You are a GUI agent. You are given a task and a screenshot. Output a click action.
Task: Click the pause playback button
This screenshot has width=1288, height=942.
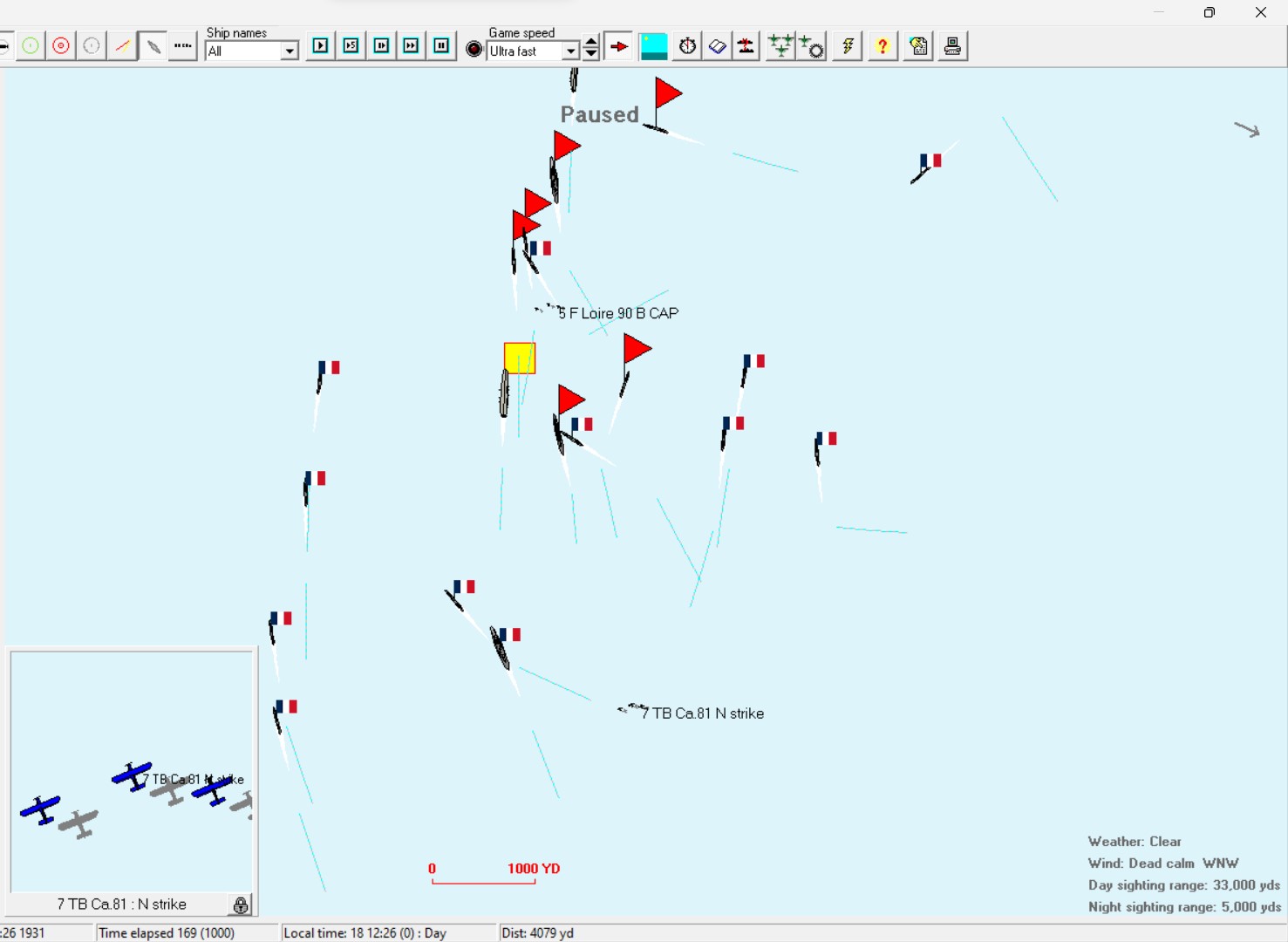[441, 46]
